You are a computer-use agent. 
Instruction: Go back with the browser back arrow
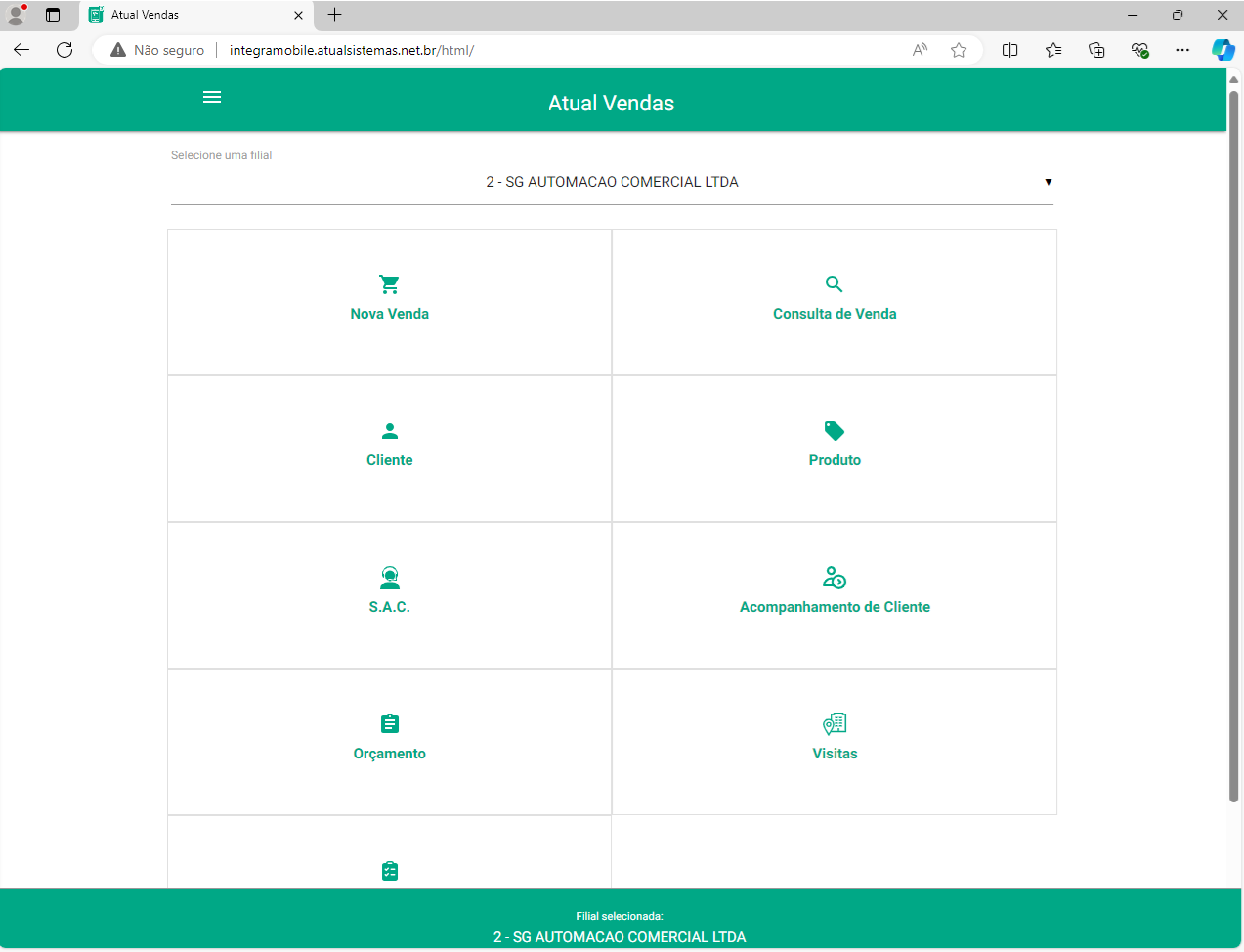click(x=21, y=50)
